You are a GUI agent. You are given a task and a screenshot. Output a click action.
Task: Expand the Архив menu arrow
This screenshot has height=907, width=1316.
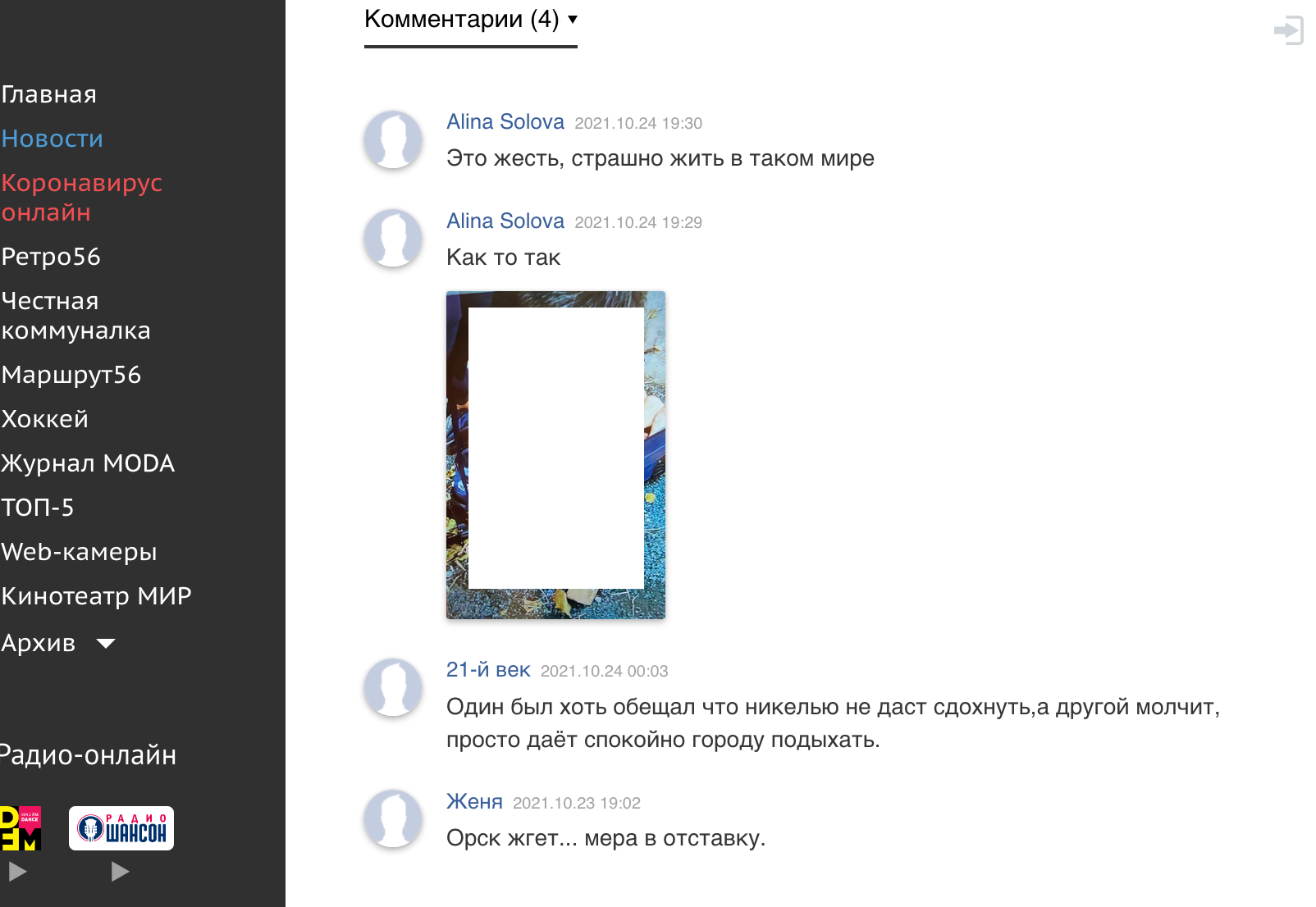point(106,644)
